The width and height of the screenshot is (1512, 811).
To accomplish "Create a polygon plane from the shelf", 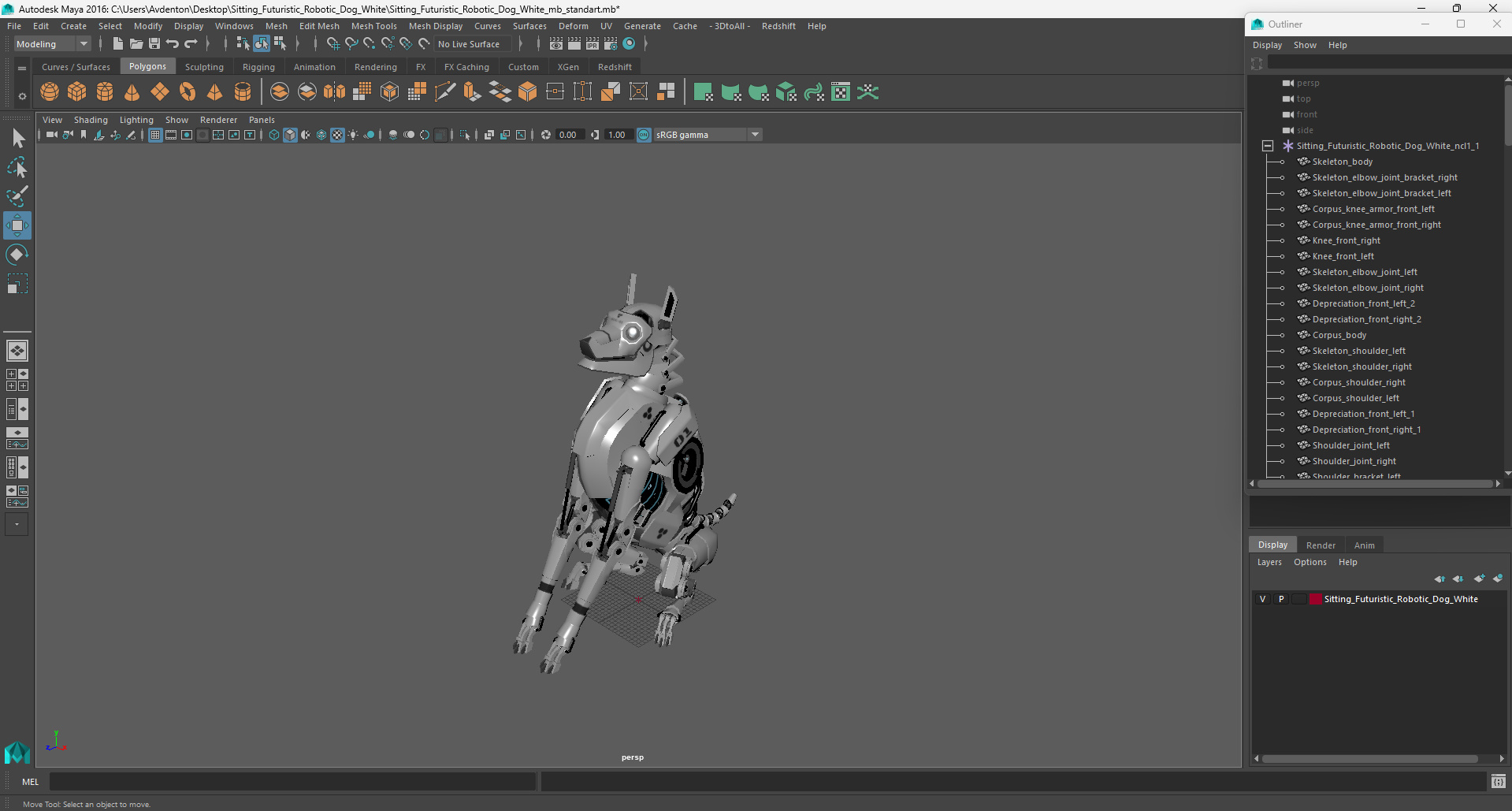I will [x=160, y=92].
